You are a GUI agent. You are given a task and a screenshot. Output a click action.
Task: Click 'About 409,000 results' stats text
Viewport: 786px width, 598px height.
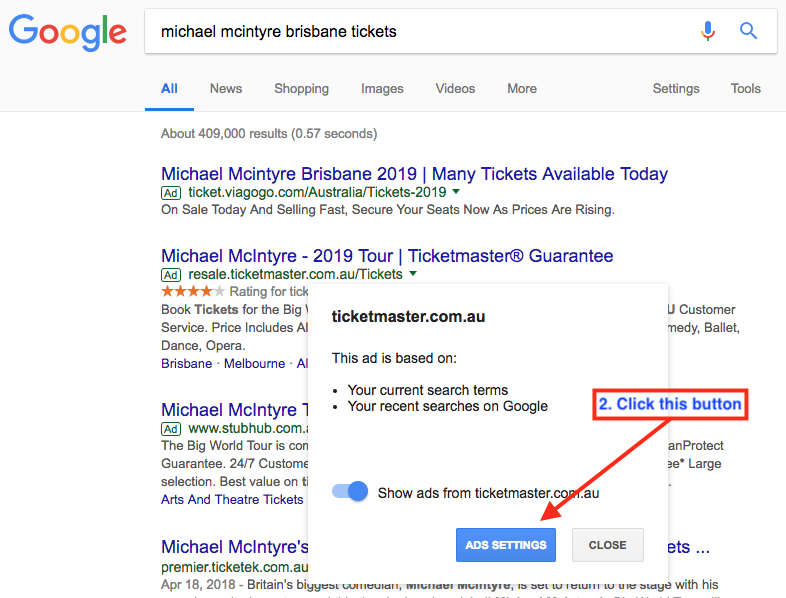point(269,134)
